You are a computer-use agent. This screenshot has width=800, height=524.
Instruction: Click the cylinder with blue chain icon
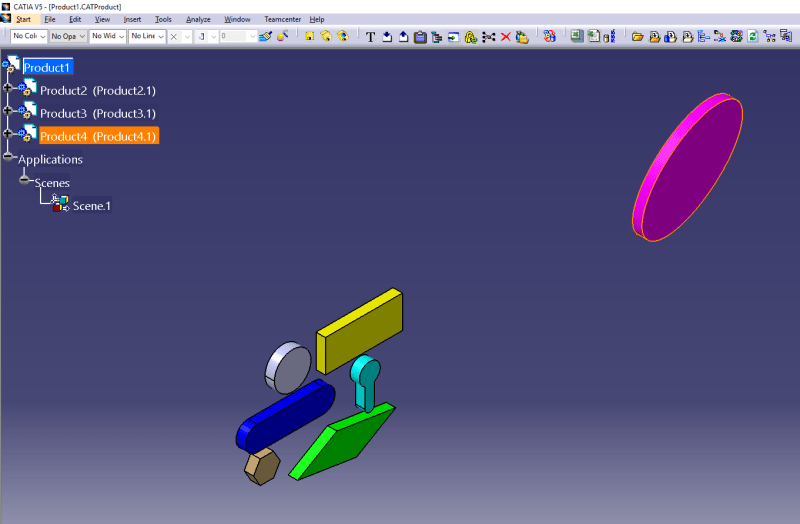[x=610, y=36]
